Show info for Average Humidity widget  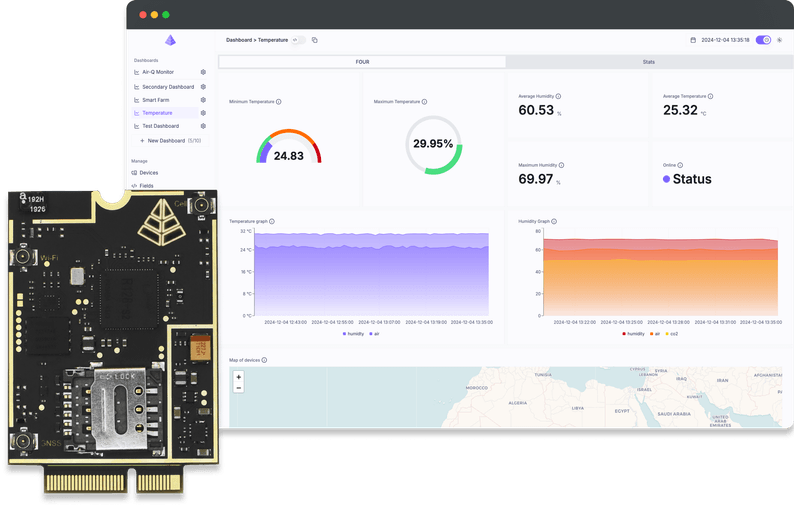click(x=558, y=96)
